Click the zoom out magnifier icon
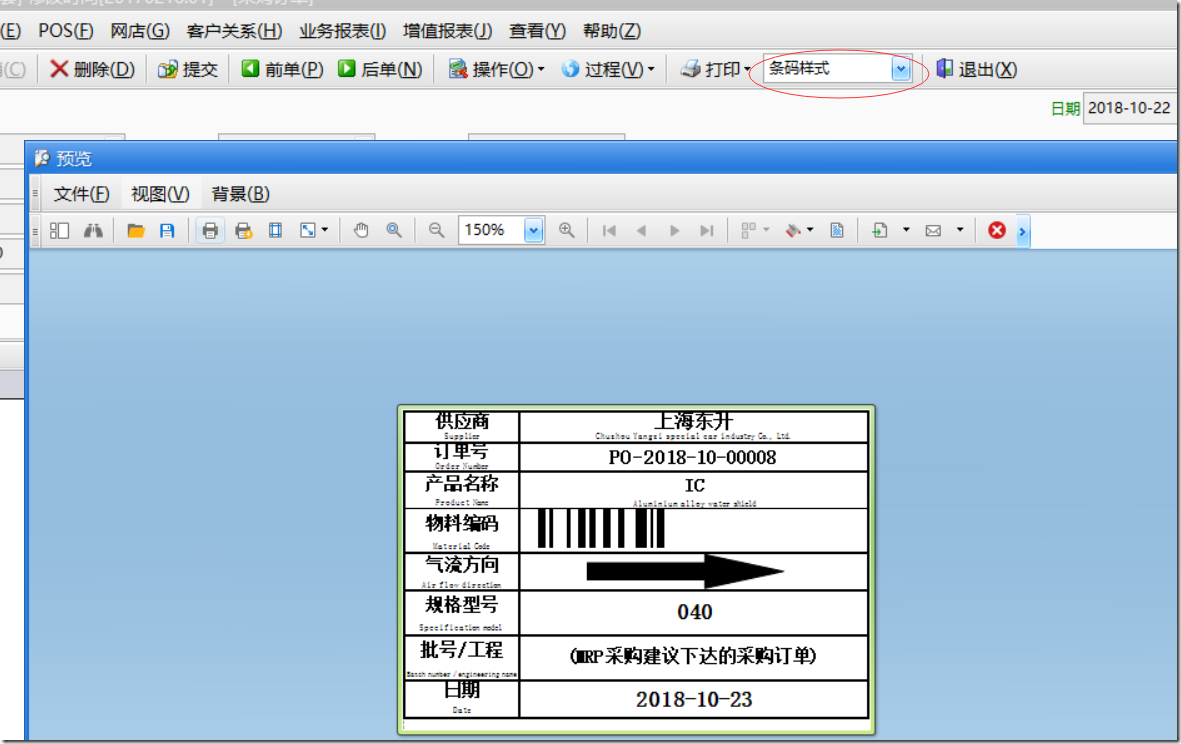The height and width of the screenshot is (744, 1181). (x=436, y=230)
